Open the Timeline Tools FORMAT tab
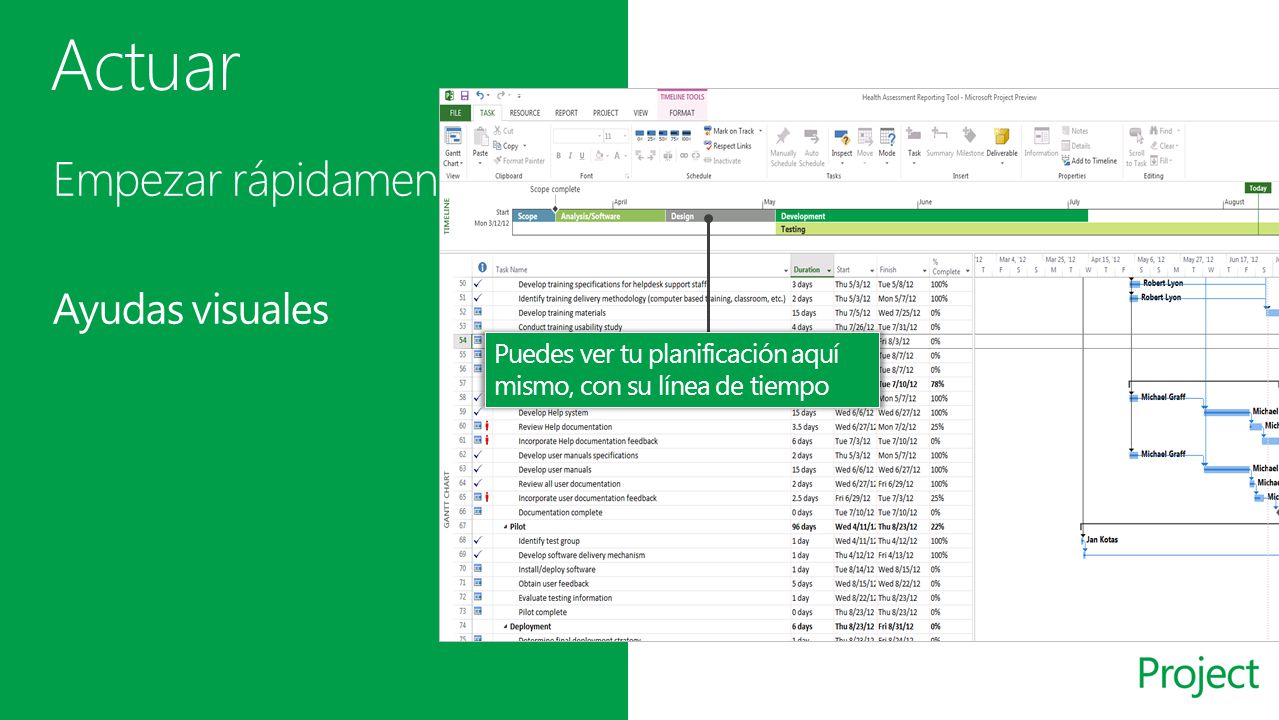This screenshot has width=1279, height=720. pos(682,113)
